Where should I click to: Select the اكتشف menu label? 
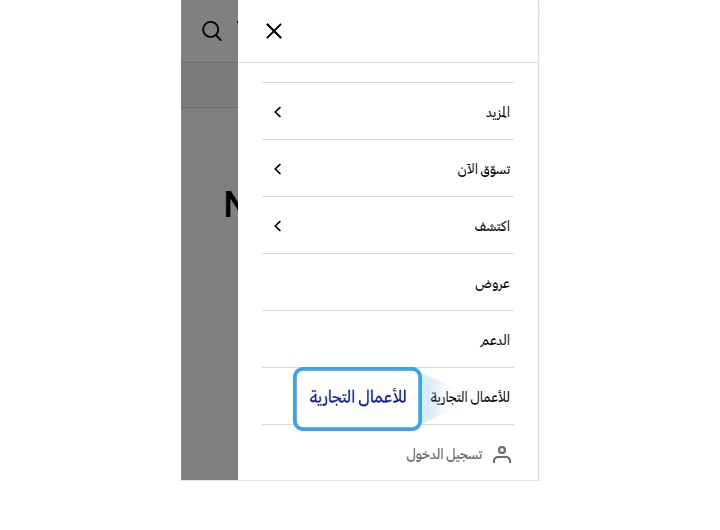[492, 226]
